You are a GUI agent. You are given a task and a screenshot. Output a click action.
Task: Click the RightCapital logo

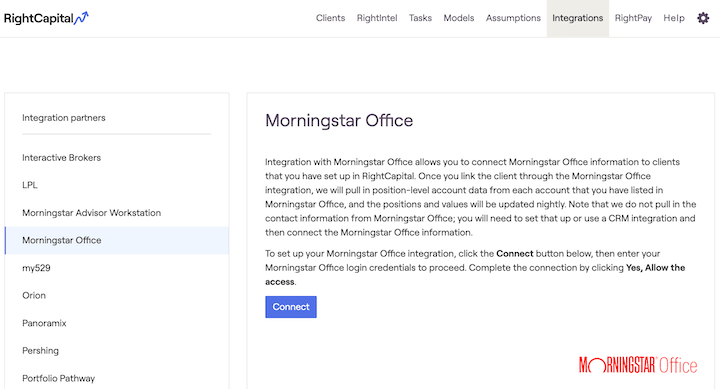coord(46,18)
